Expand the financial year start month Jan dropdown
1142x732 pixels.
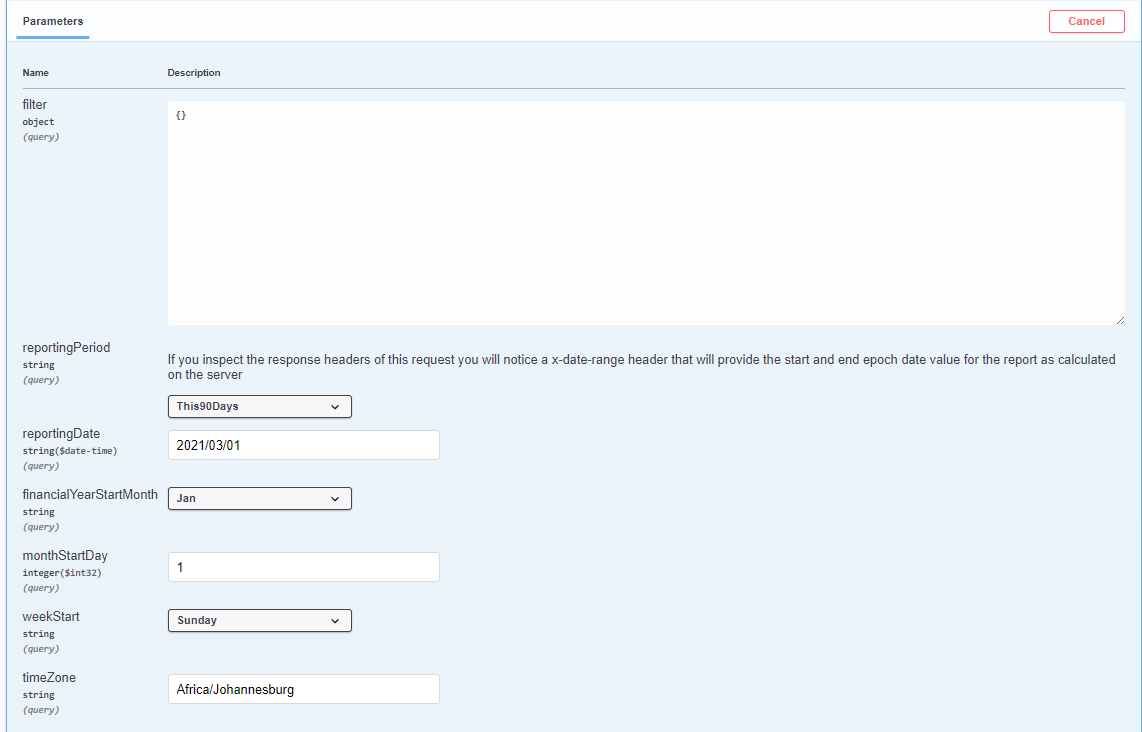(x=259, y=498)
